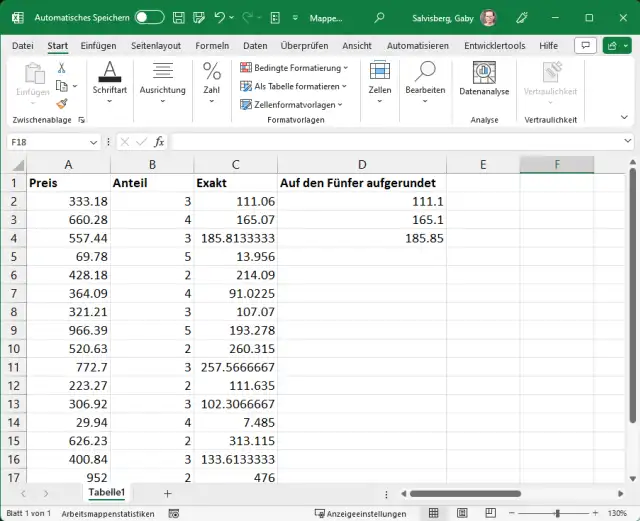
Task: Switch to the Einfügen ribbon tab
Action: pyautogui.click(x=98, y=46)
